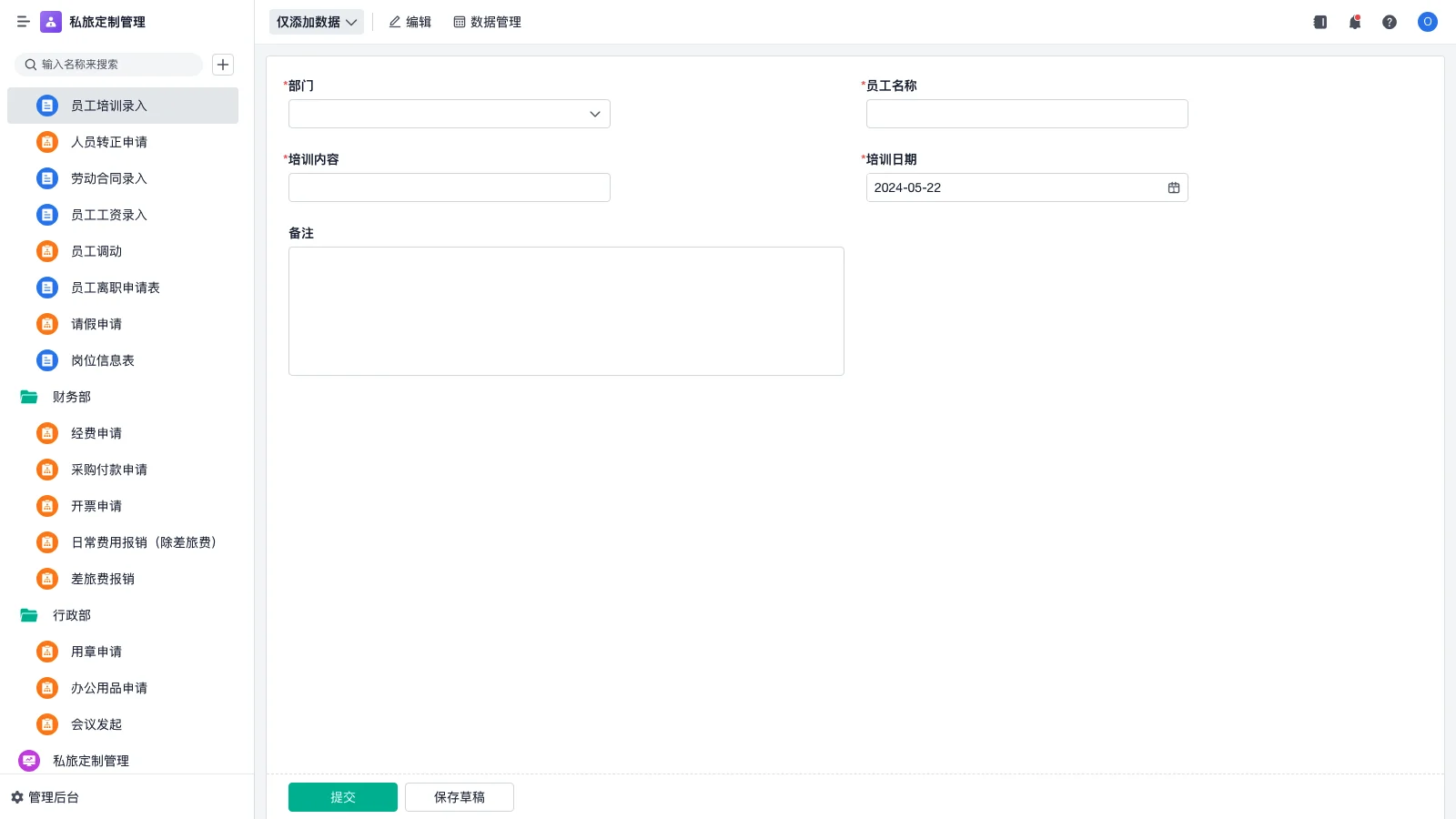Image resolution: width=1456 pixels, height=819 pixels.
Task: Focus the 员工名称 input field
Action: click(1026, 114)
